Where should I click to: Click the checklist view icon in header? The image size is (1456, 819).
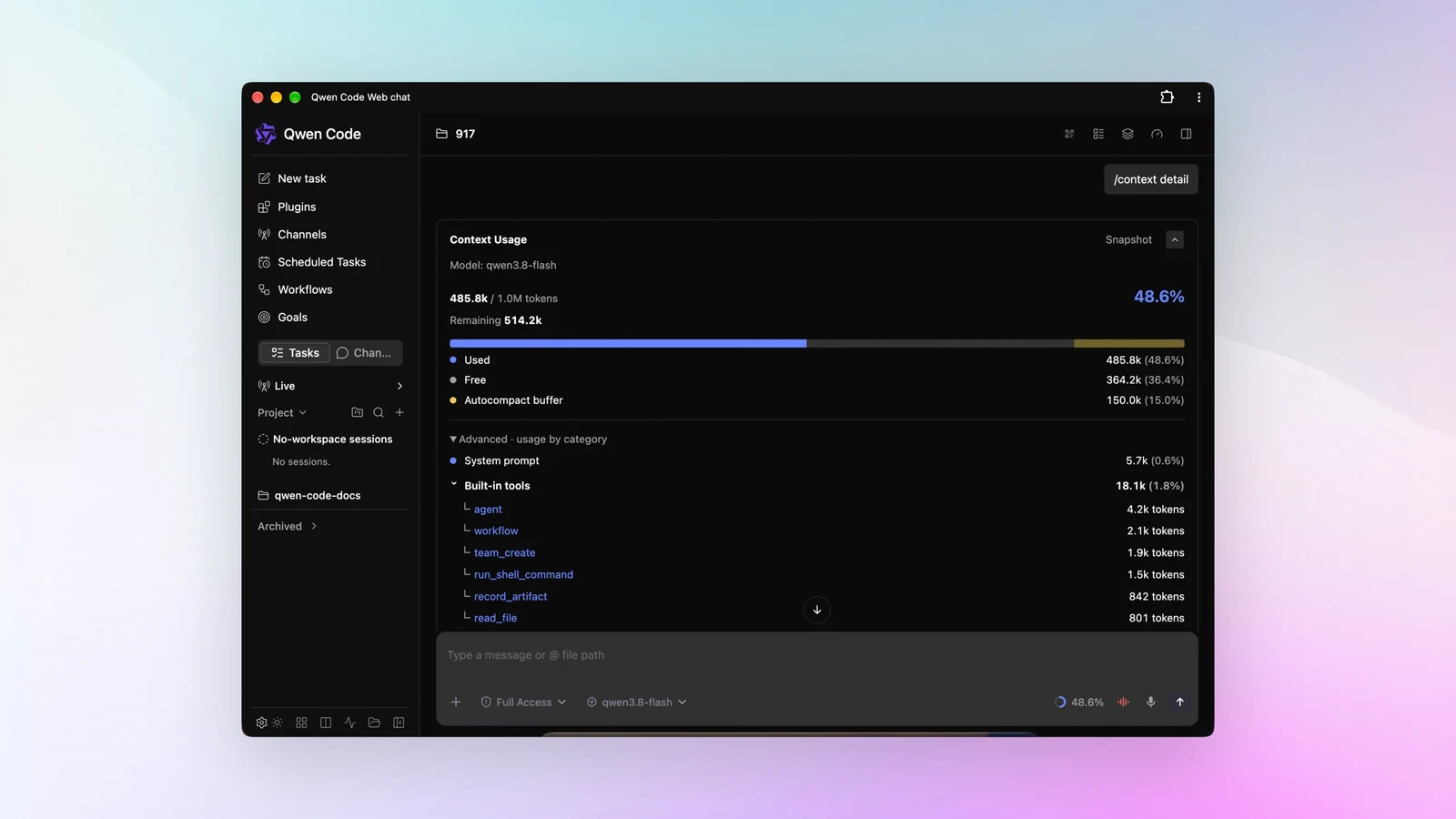pyautogui.click(x=1098, y=134)
